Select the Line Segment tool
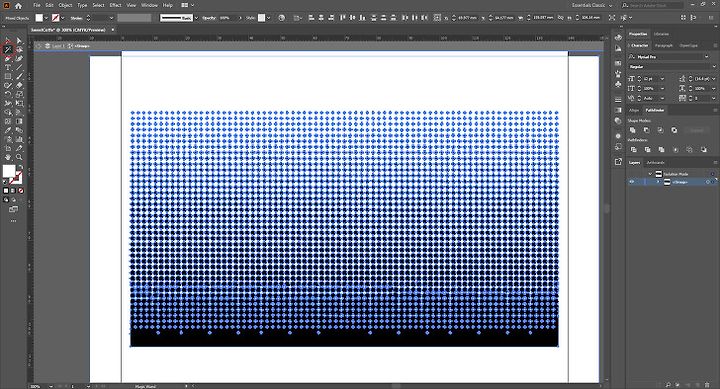 pyautogui.click(x=19, y=68)
